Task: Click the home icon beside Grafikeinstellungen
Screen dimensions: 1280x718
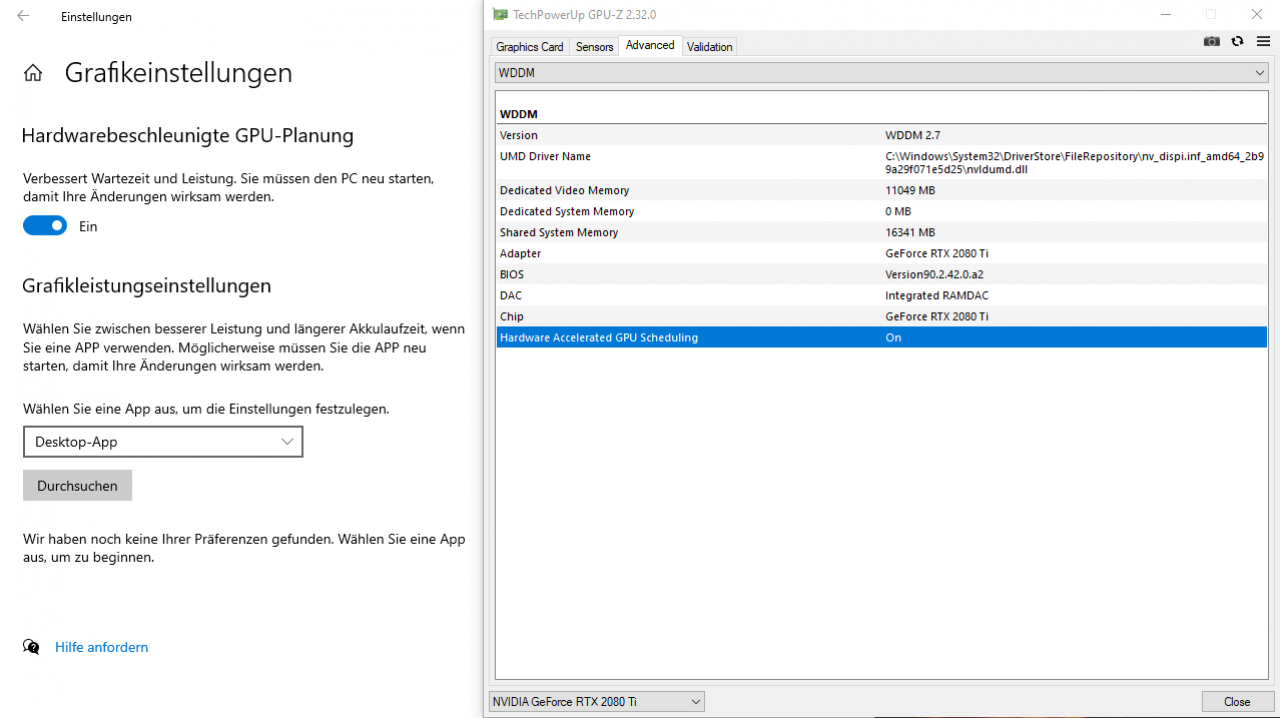Action: click(x=33, y=73)
